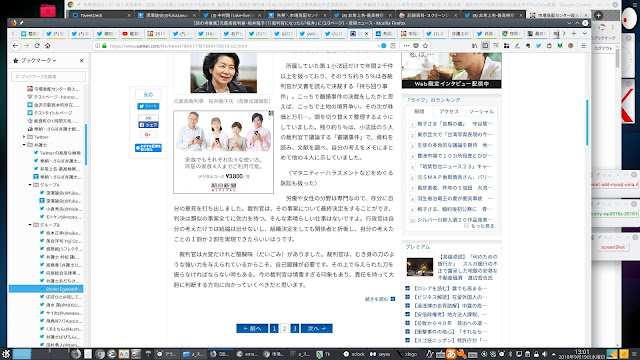List all Firefox tabs with the down chevron
This screenshot has height=360, width=640.
[x=584, y=33]
